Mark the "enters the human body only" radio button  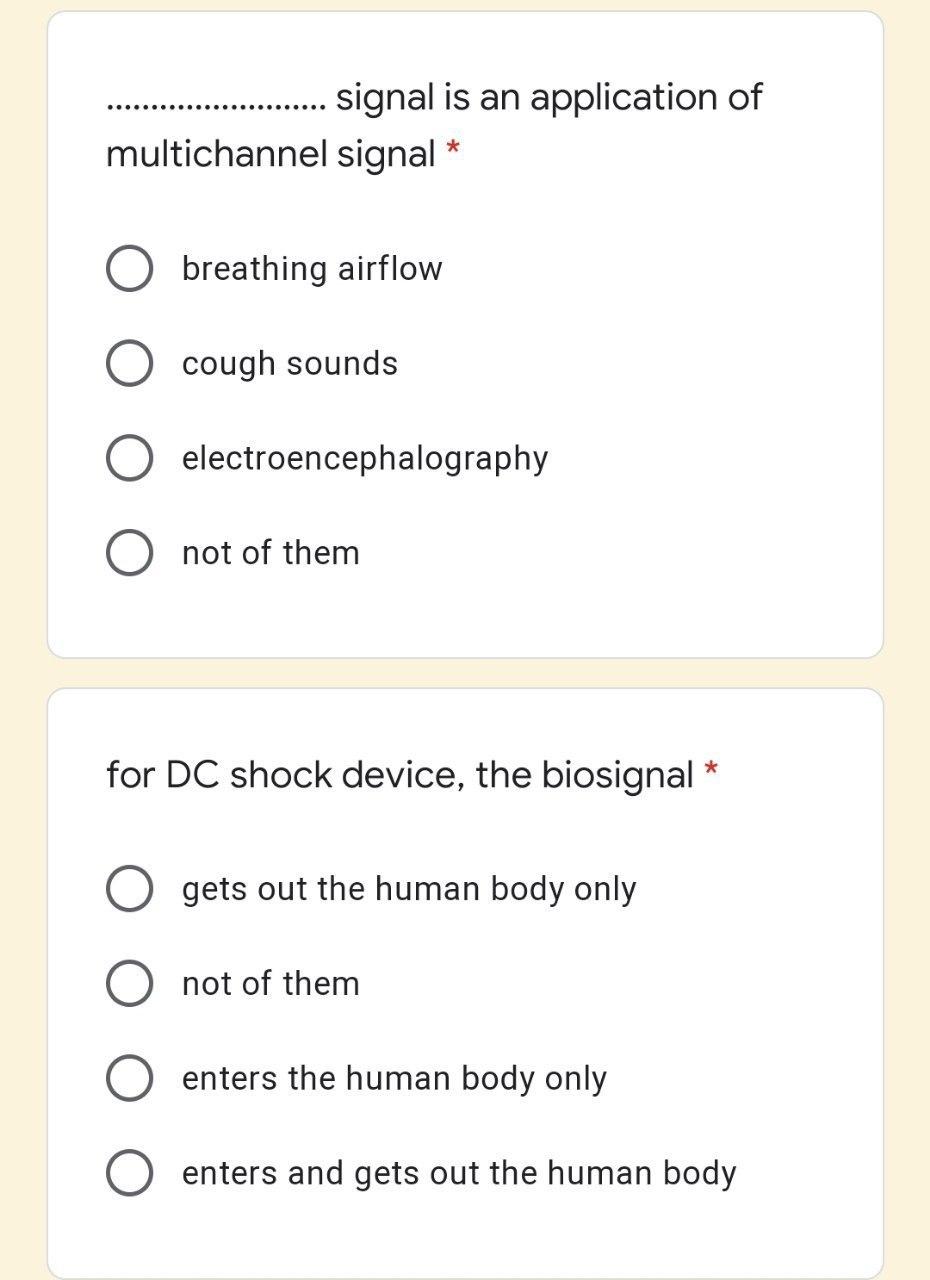tap(129, 1078)
